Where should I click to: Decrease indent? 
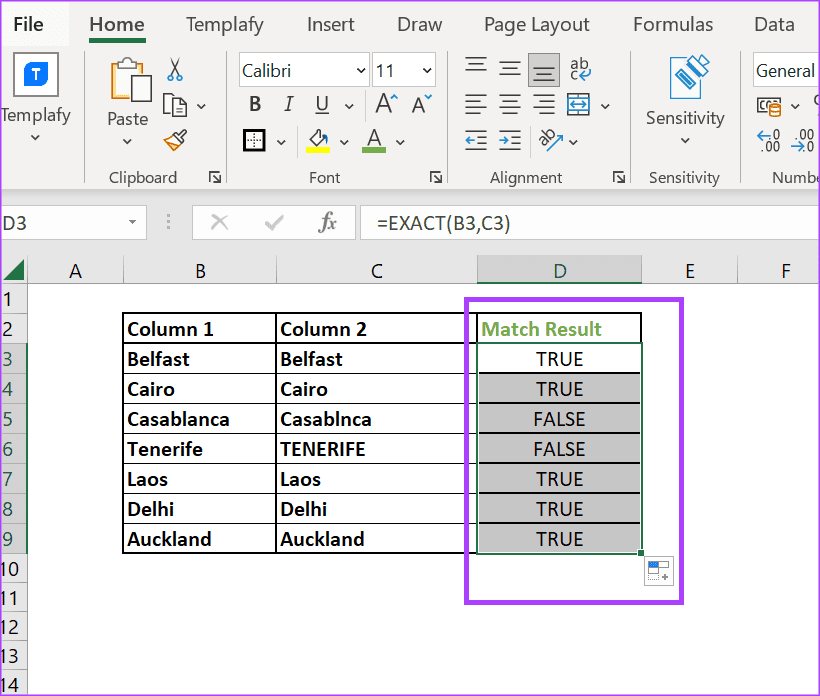coord(476,141)
